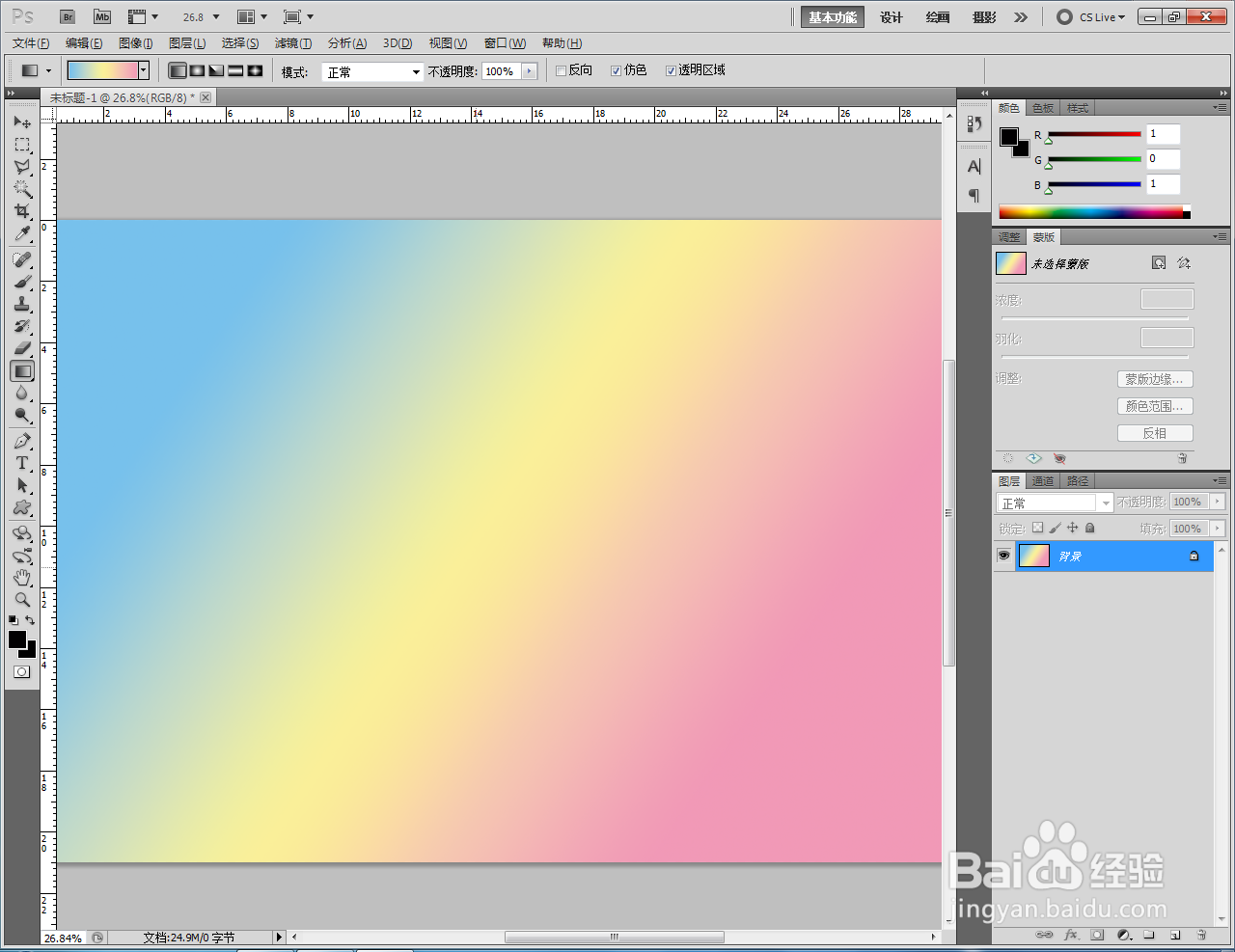Open the 窗口(W) menu
Screen dimensions: 1235x952
click(505, 43)
